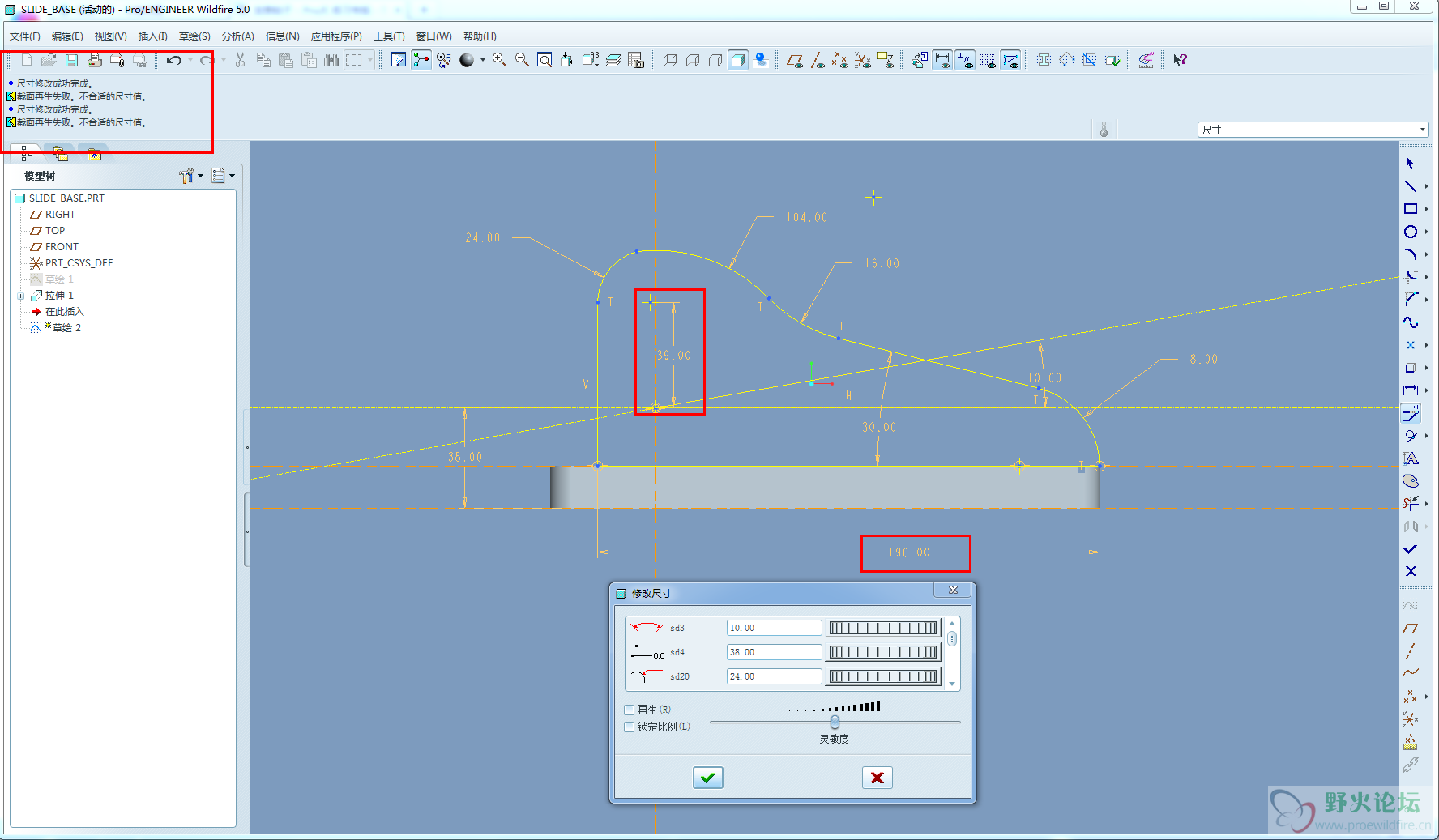Open the 草绘(S) menu
Screen dimensions: 1439x840
[x=194, y=36]
